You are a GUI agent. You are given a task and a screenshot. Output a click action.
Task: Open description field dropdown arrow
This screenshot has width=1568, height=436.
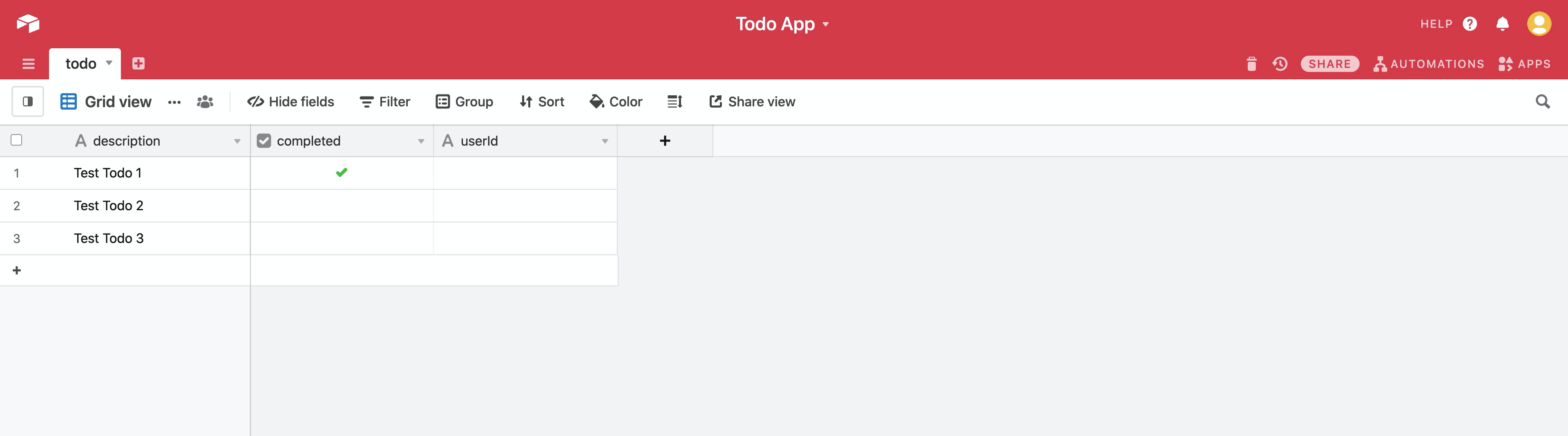coord(237,142)
